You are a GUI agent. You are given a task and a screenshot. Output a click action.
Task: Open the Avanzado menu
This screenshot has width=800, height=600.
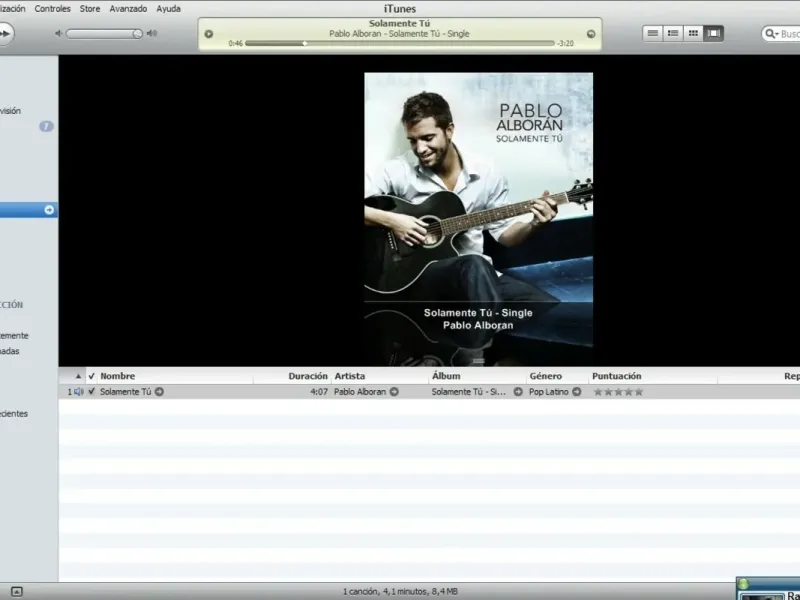click(x=128, y=9)
